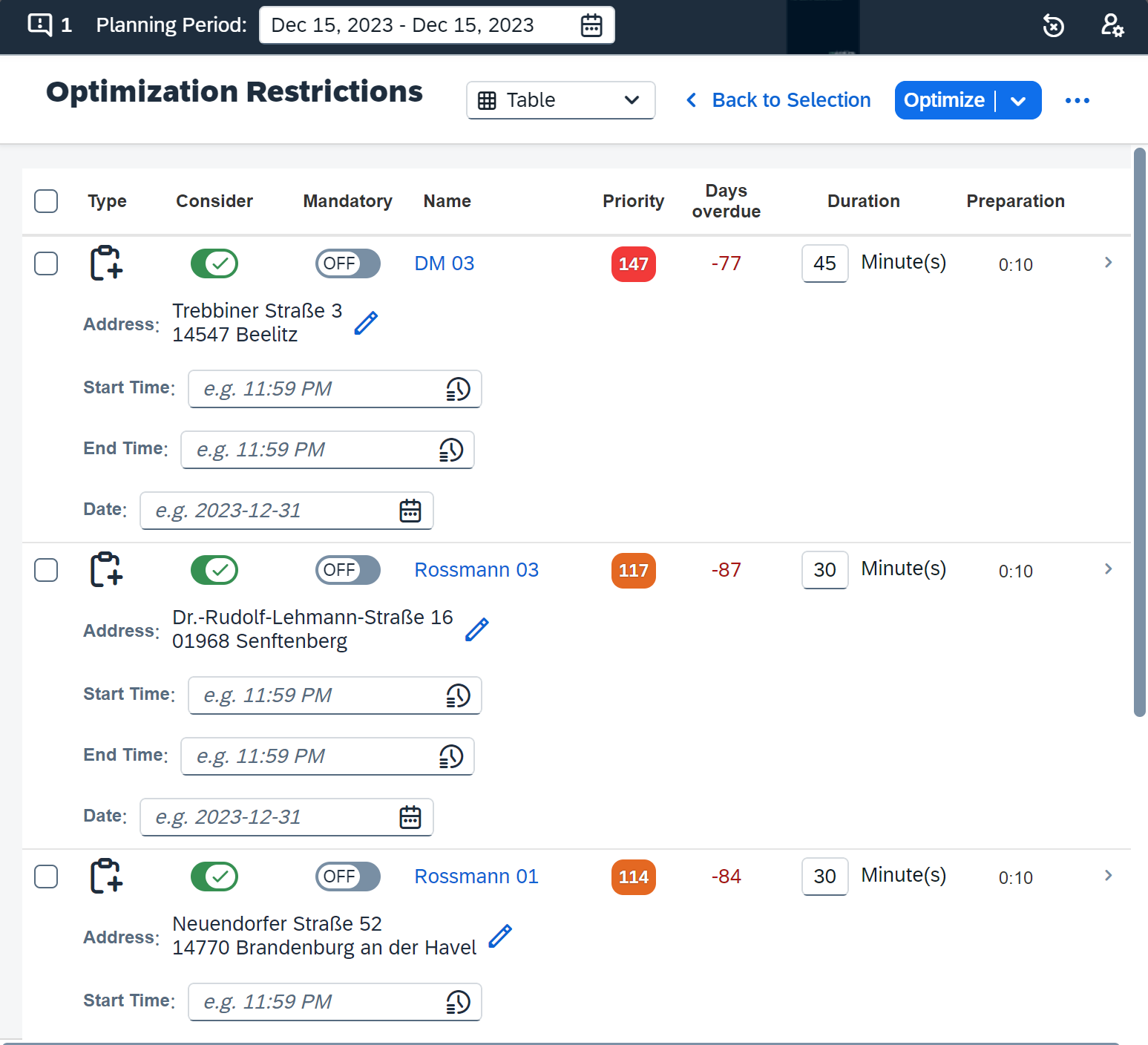The height and width of the screenshot is (1045, 1148).
Task: Open user settings icon
Action: 1112,25
